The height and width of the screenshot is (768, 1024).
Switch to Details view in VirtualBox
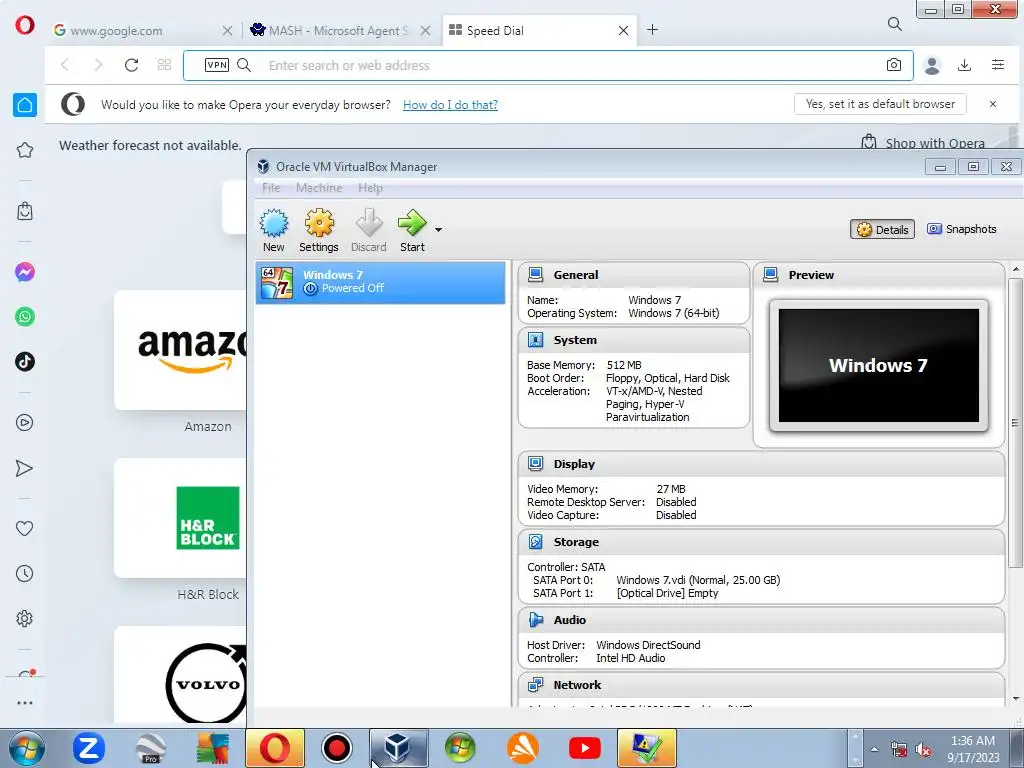coord(882,229)
